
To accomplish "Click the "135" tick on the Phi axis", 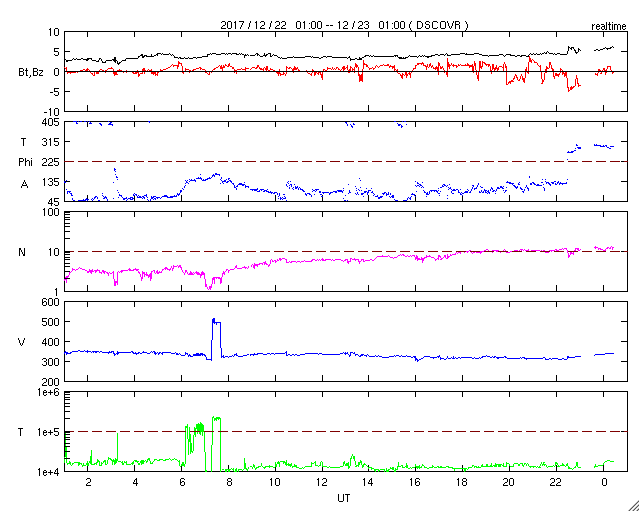I will (52, 182).
